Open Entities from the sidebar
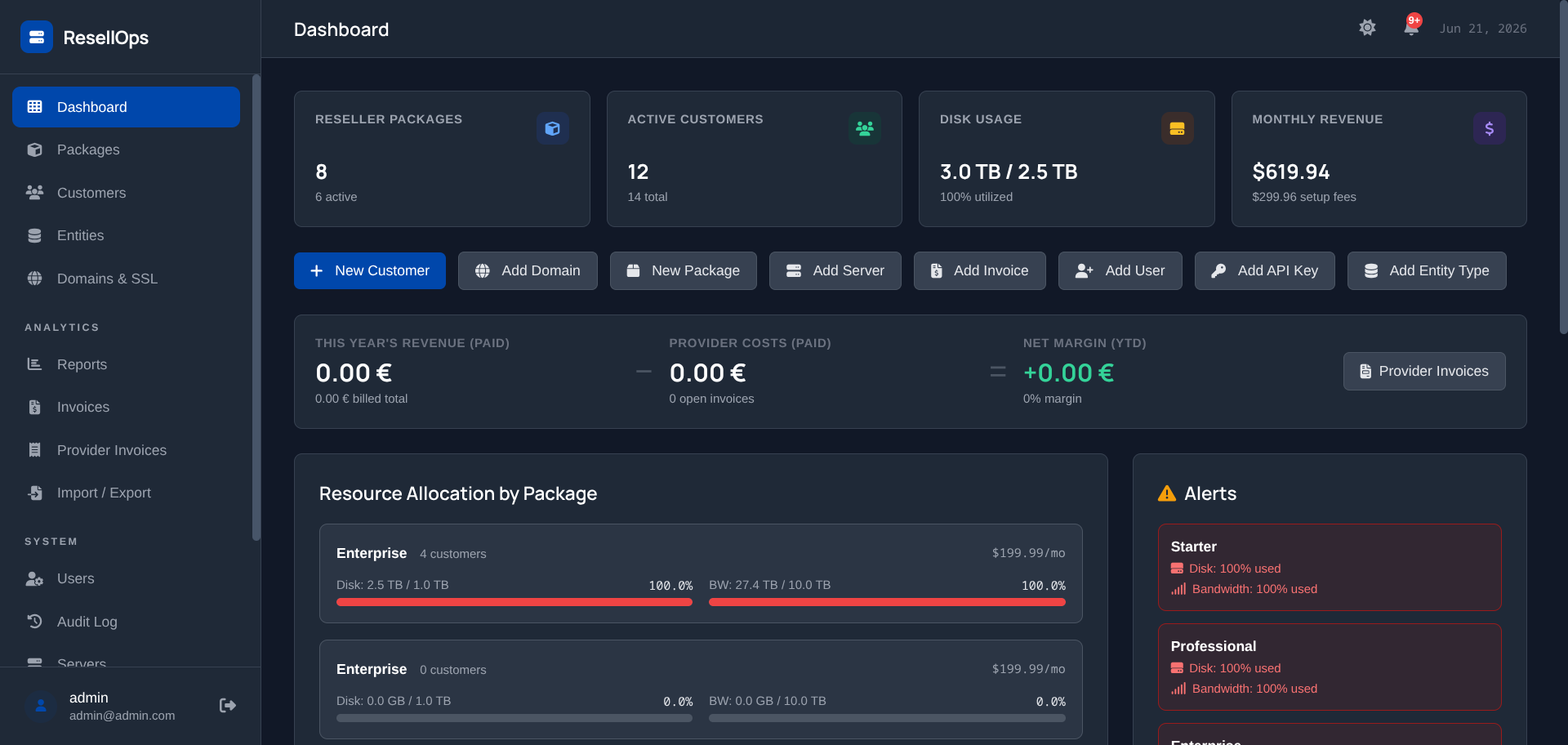 point(126,235)
